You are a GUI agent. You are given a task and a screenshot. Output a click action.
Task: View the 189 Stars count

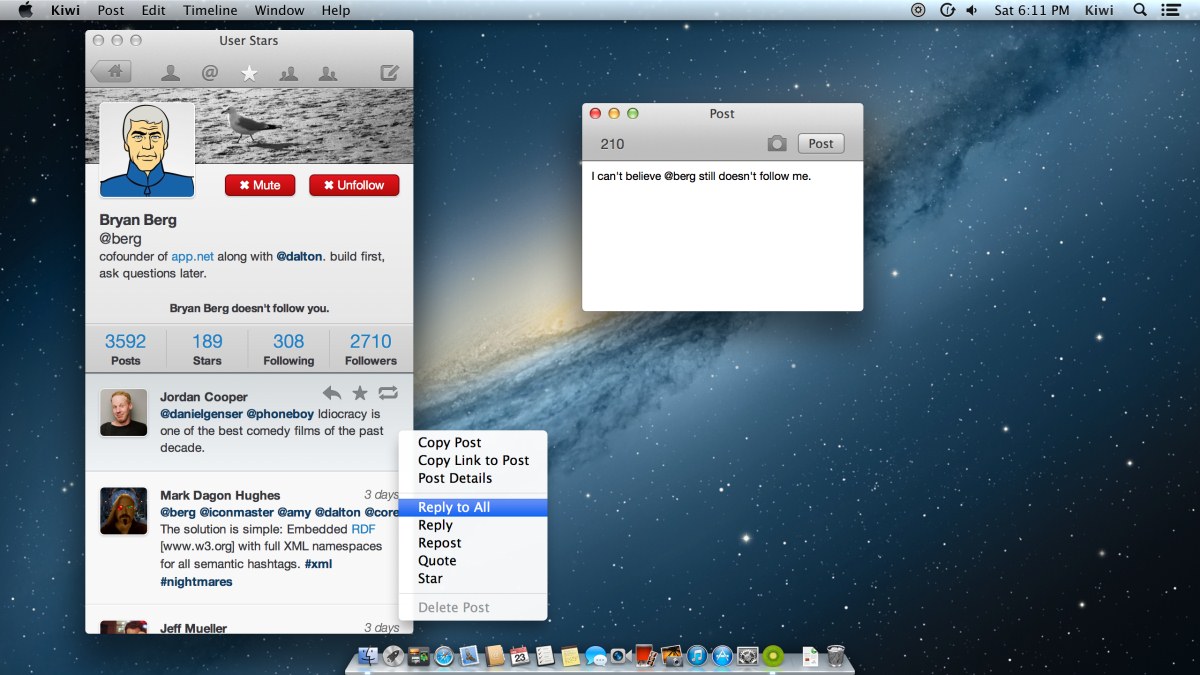[x=207, y=350]
